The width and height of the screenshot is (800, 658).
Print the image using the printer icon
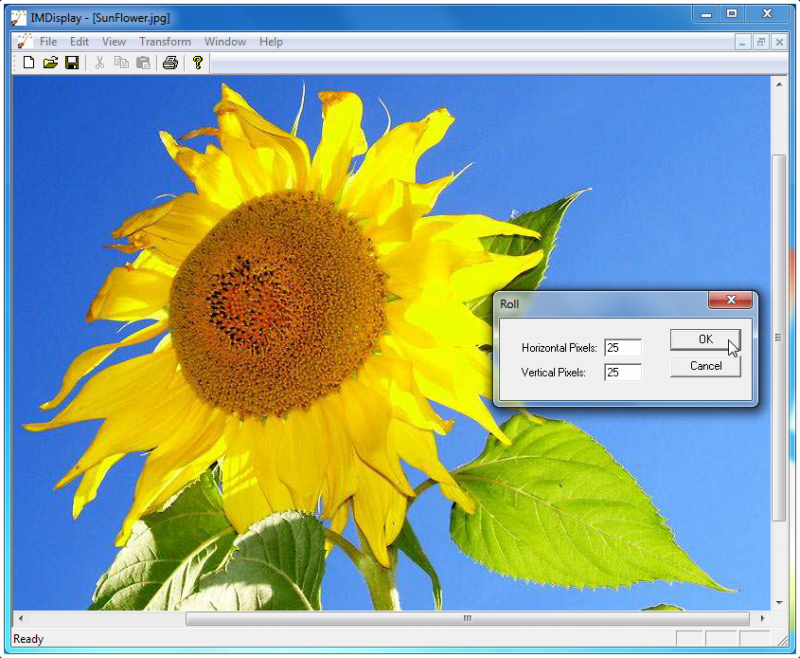tap(170, 63)
